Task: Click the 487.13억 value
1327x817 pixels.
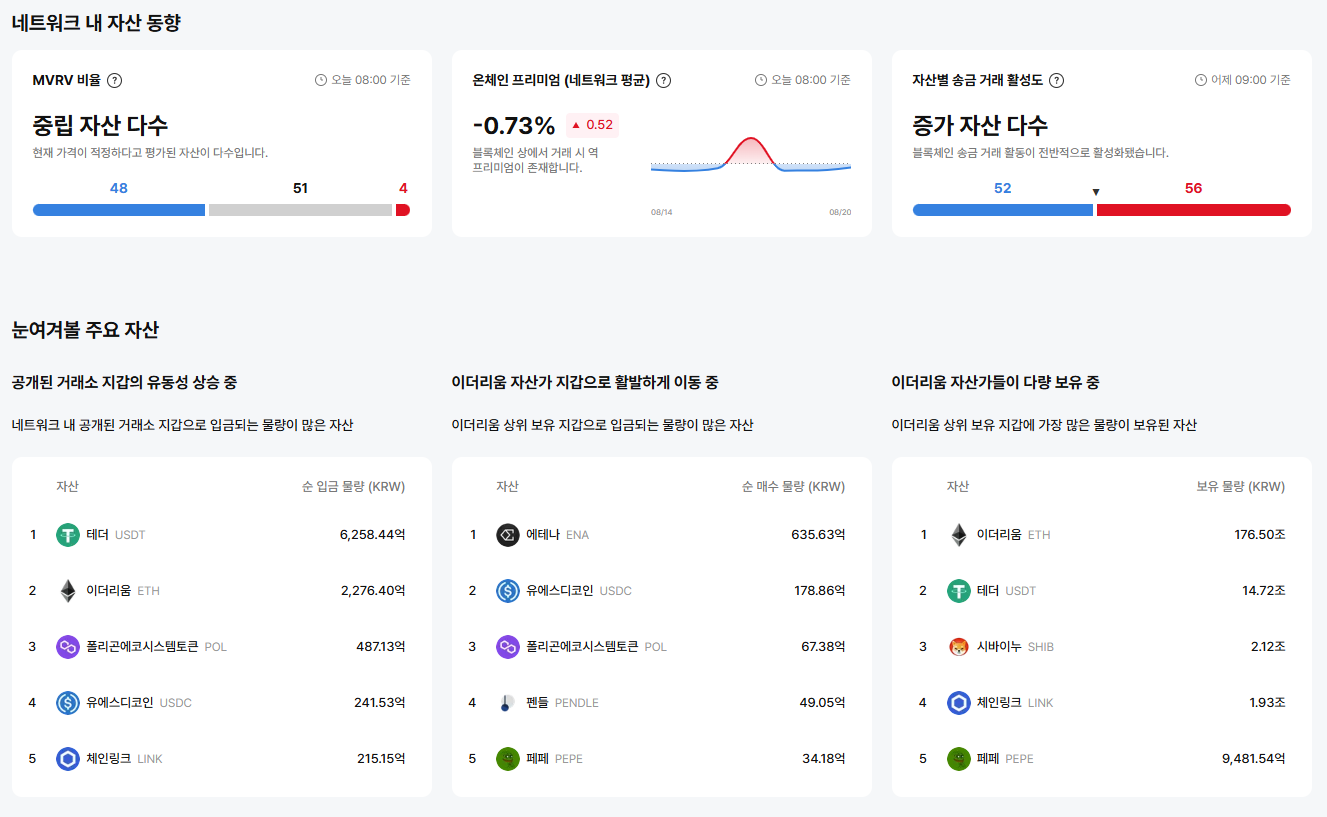Action: pyautogui.click(x=381, y=647)
